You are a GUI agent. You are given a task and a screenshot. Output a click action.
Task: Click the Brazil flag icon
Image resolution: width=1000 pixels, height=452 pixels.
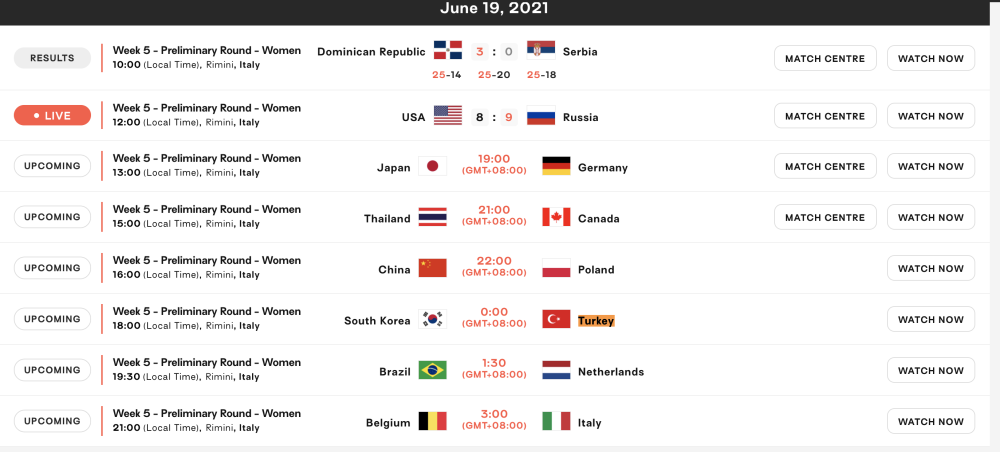432,370
